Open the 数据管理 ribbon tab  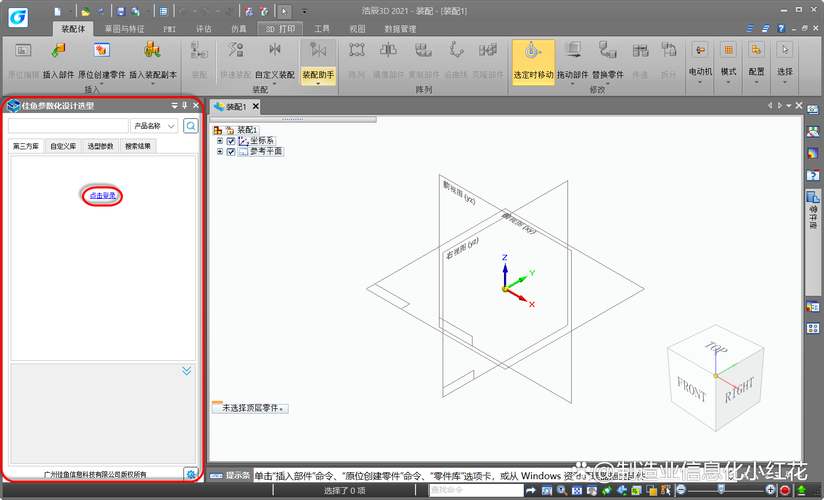click(400, 29)
